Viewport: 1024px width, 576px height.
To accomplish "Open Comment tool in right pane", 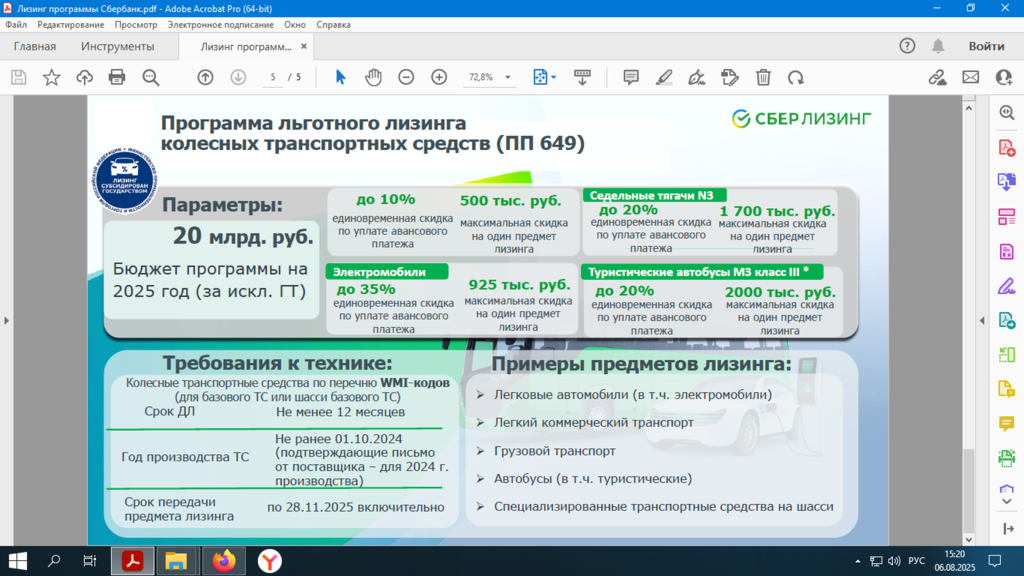I will (1006, 423).
